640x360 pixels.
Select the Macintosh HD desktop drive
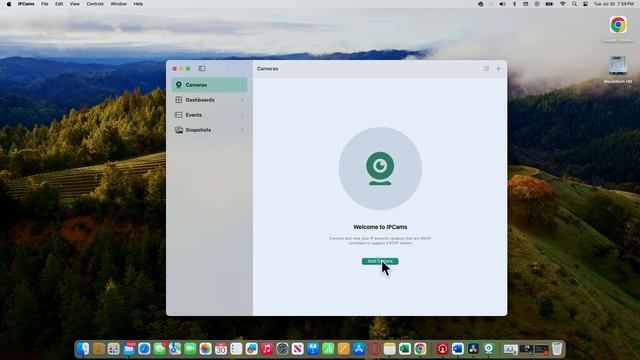(x=618, y=66)
